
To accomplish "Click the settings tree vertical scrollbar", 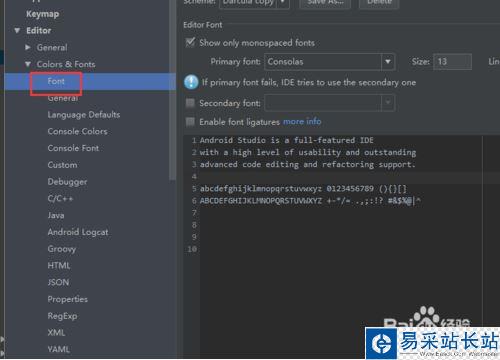I will coord(172,90).
